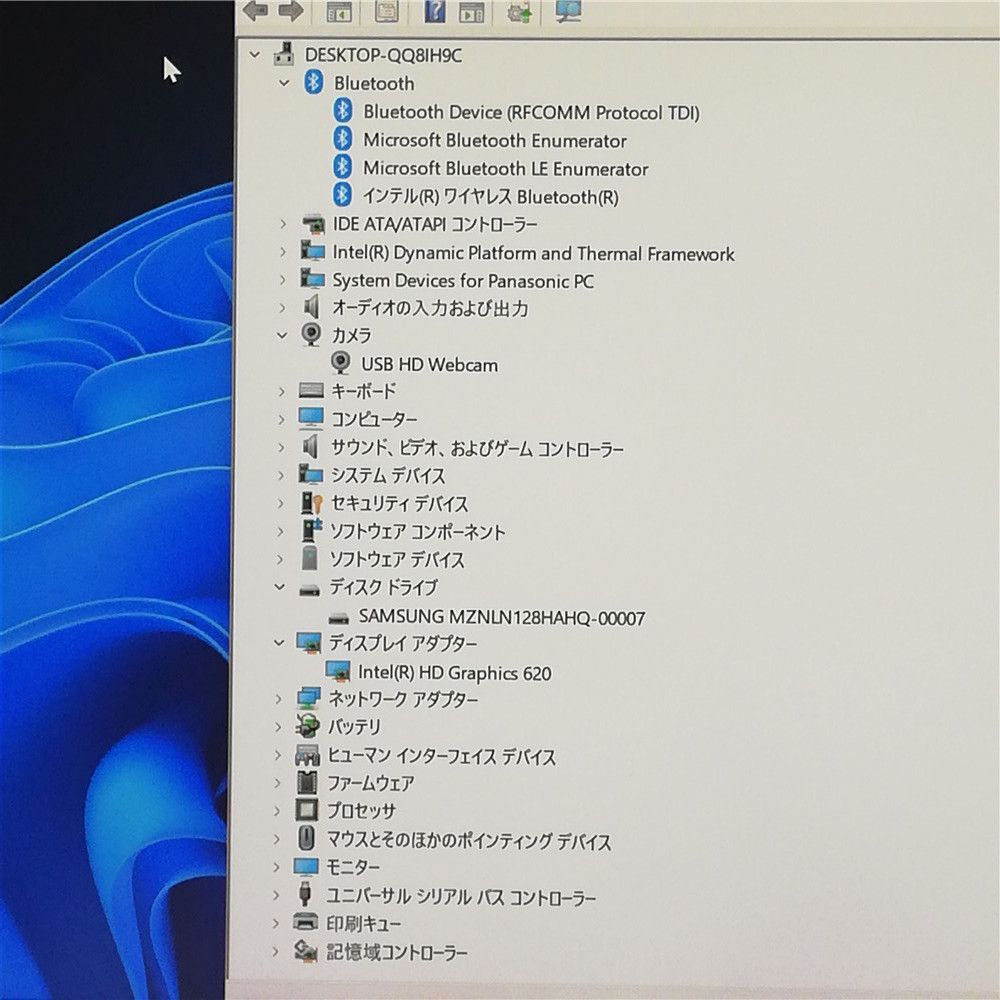Click the プロセッサ label

(362, 811)
